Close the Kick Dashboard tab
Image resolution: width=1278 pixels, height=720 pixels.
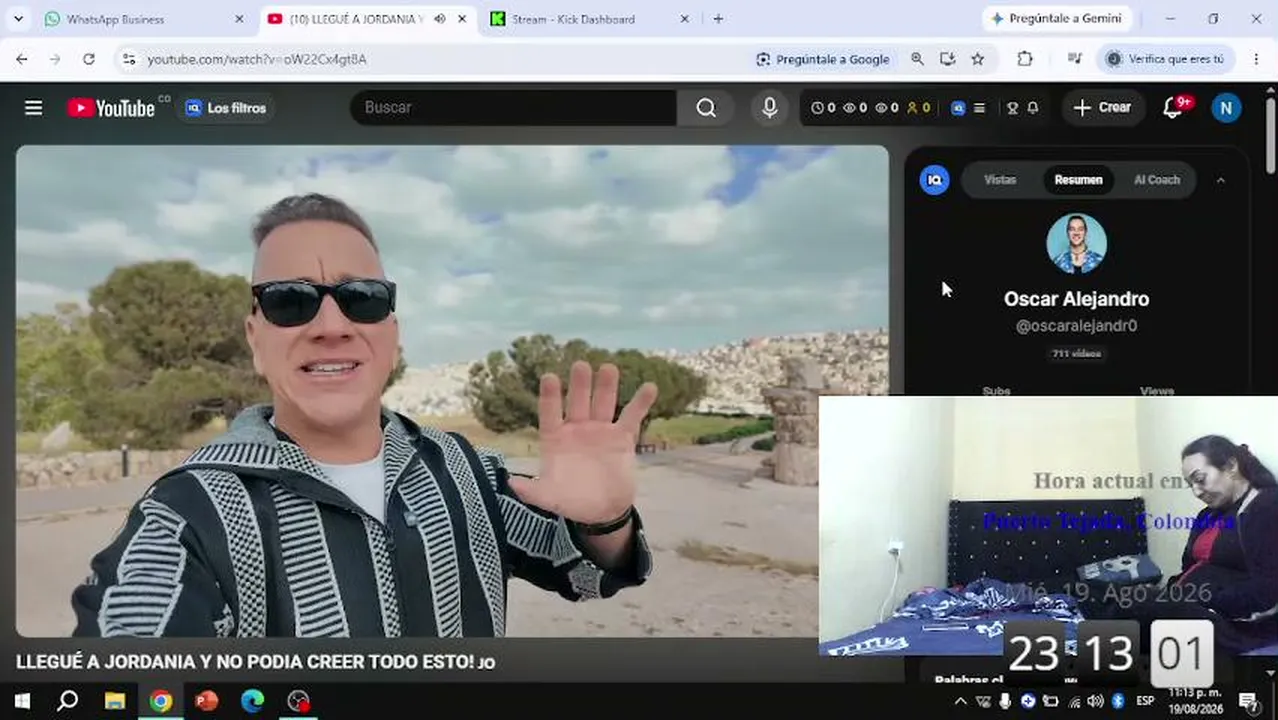click(x=684, y=19)
